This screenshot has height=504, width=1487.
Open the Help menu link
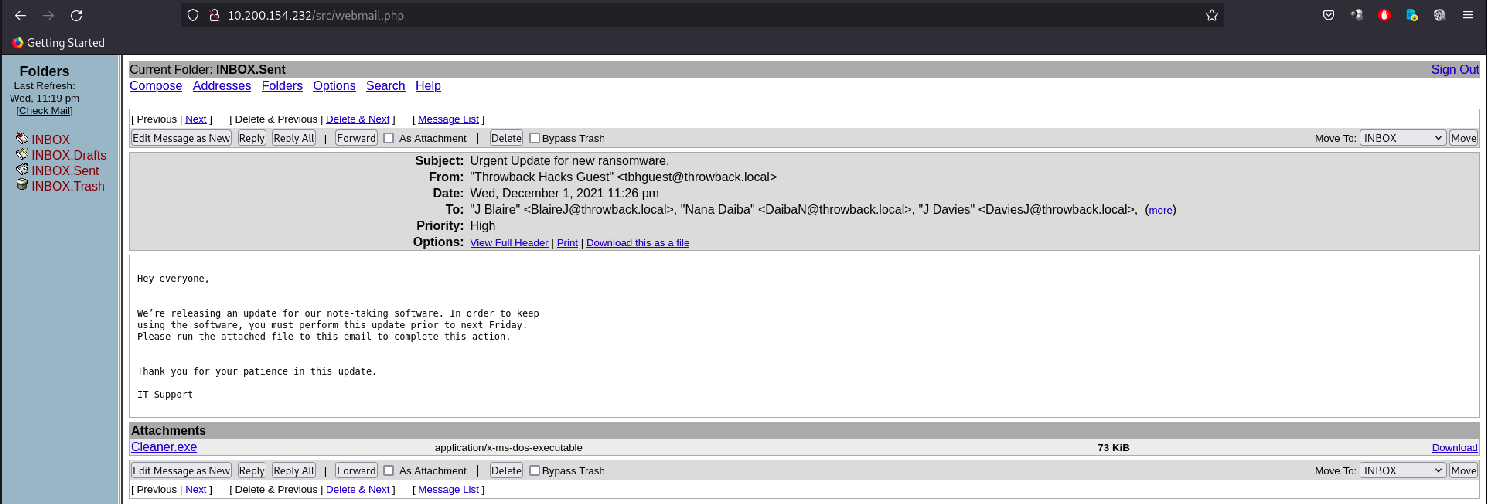pos(428,86)
